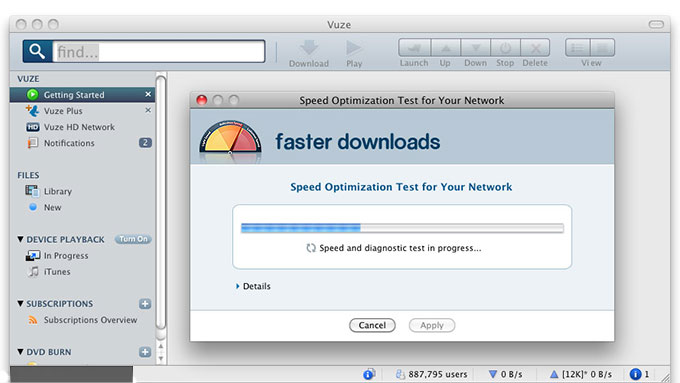
Task: Click the sidebar scroll up arrow
Action: pyautogui.click(x=161, y=346)
